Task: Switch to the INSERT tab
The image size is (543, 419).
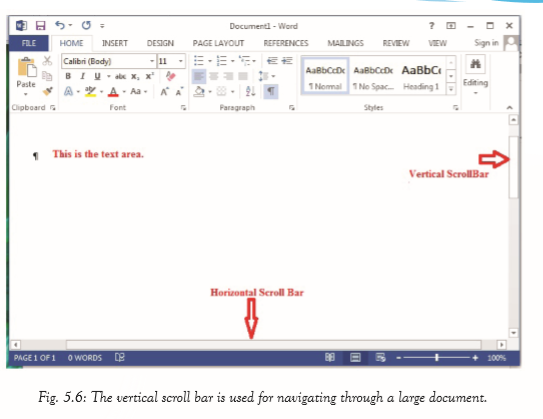Action: click(115, 43)
